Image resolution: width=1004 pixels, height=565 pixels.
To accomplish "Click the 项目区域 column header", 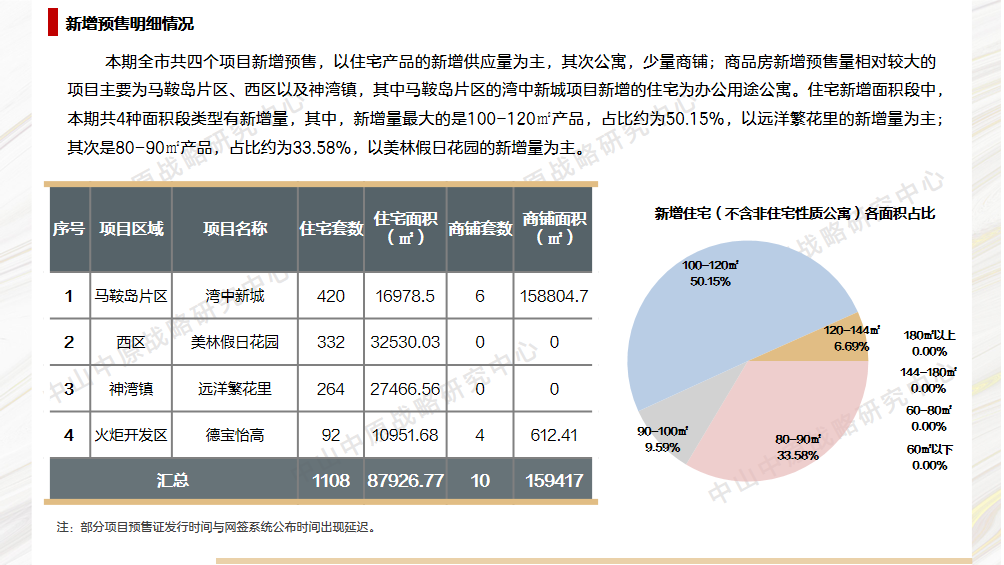I will 131,229.
